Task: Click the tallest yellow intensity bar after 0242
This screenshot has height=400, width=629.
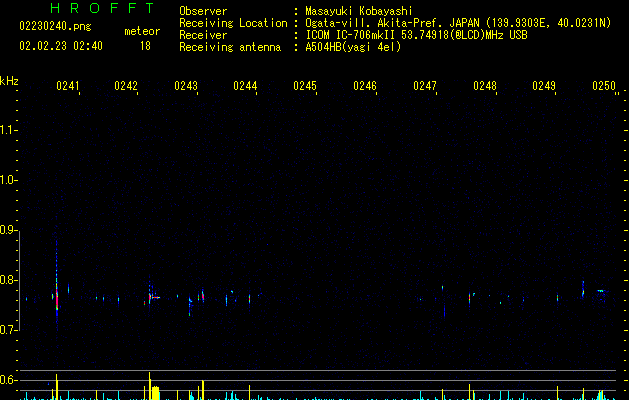Action: point(150,386)
